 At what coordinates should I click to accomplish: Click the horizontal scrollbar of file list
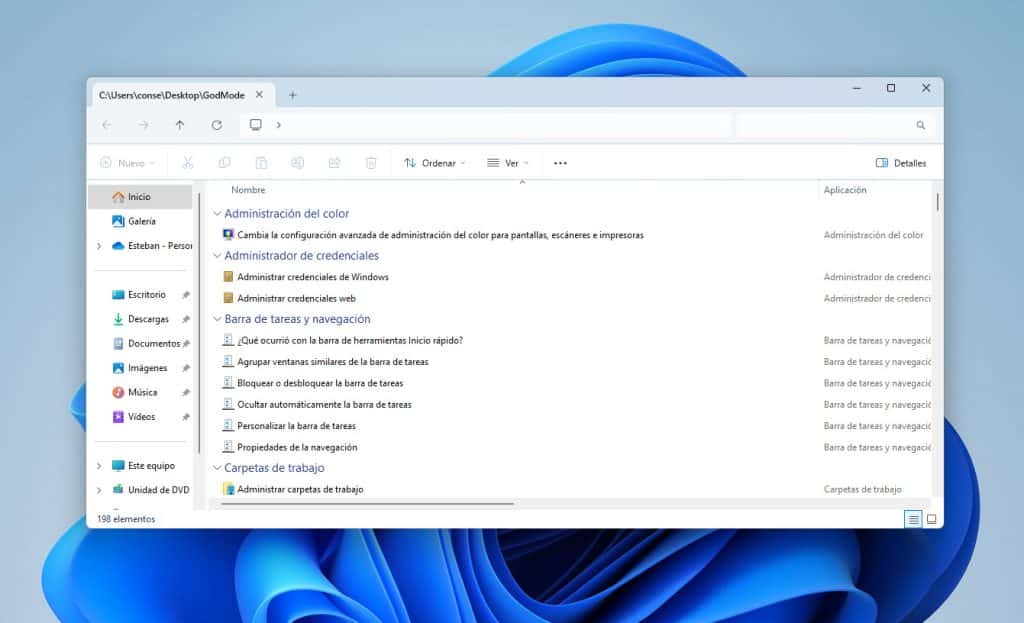click(368, 503)
